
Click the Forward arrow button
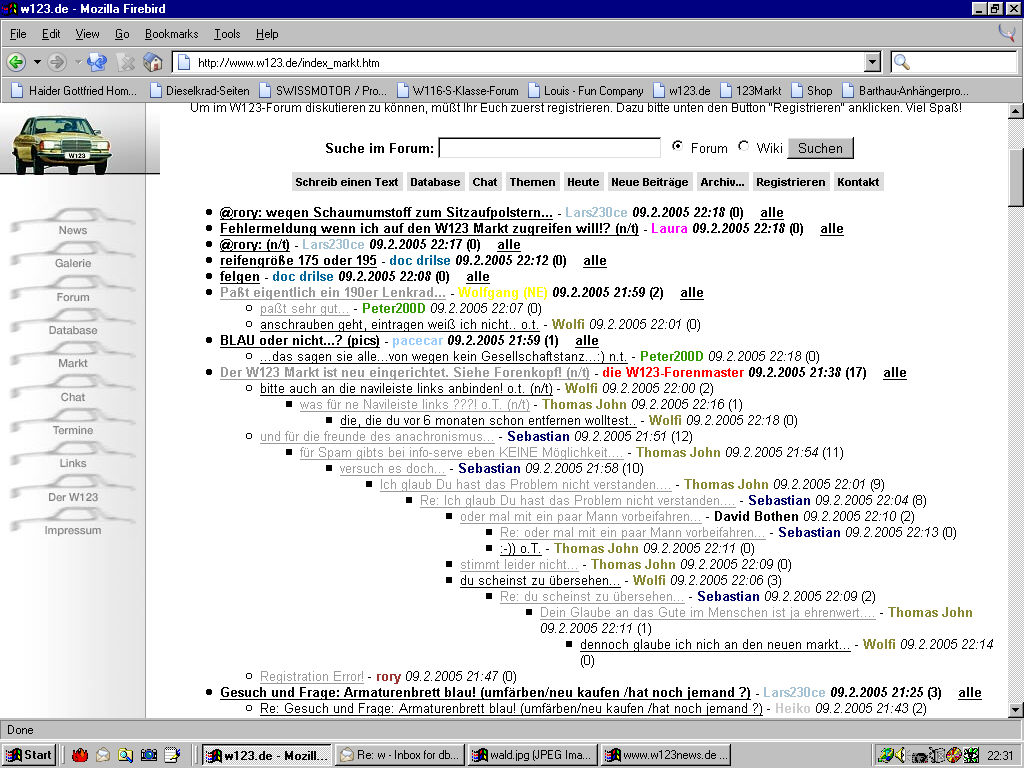[57, 62]
